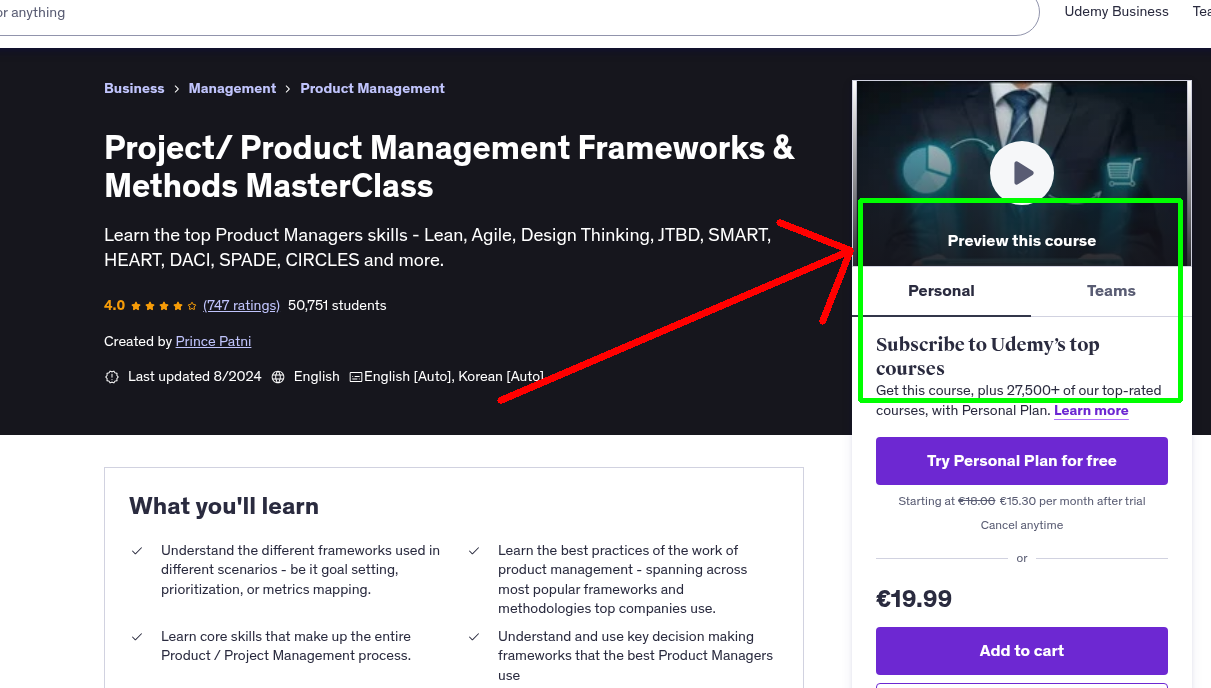Click the checkmark beside 'Learn core skills'
The width and height of the screenshot is (1211, 688).
(x=136, y=636)
